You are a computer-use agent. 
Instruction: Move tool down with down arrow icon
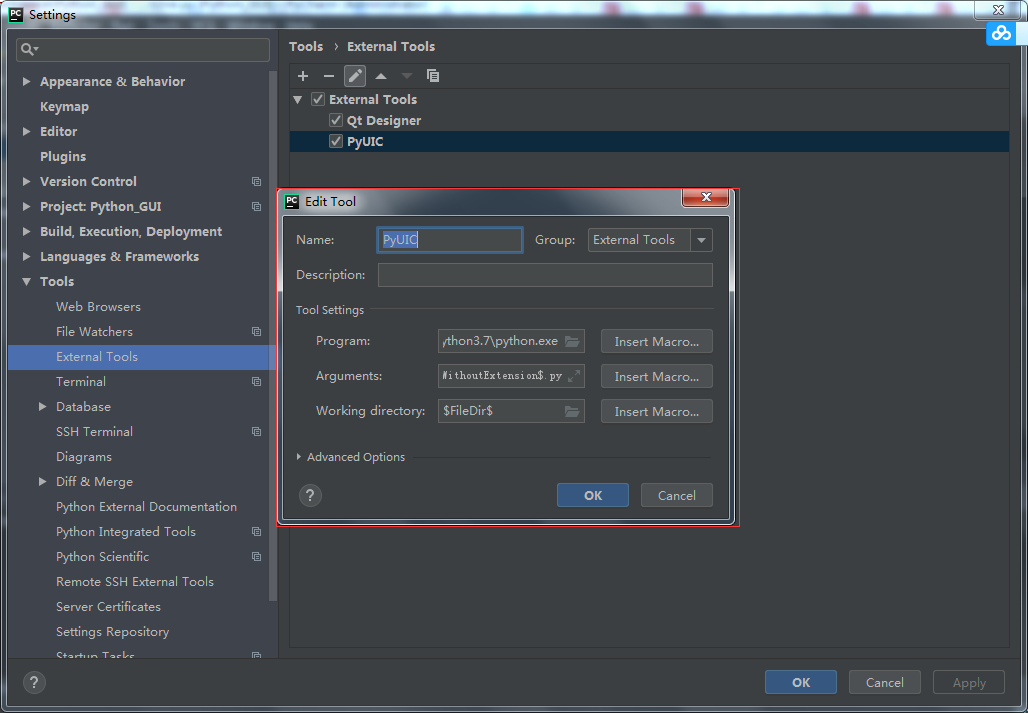[x=406, y=76]
